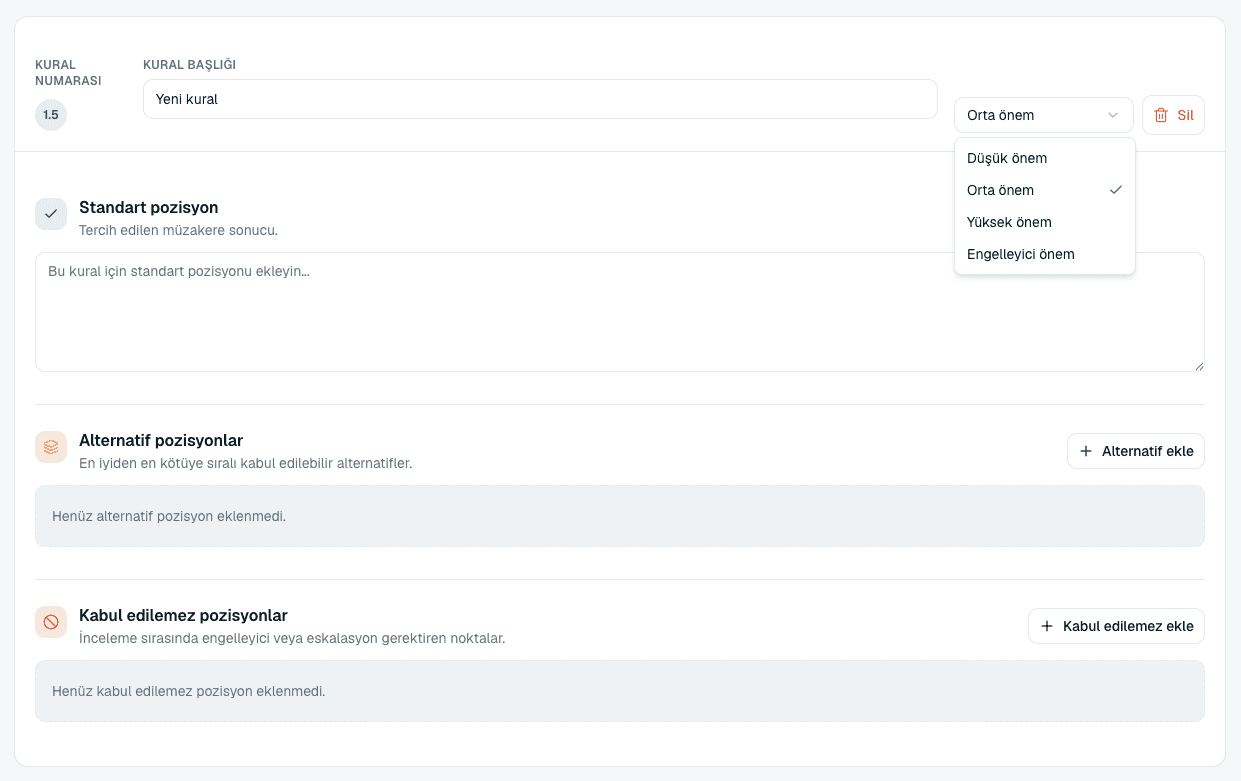Focus the Kural başlığı field containing Yeni kural
This screenshot has width=1241, height=781.
[540, 99]
